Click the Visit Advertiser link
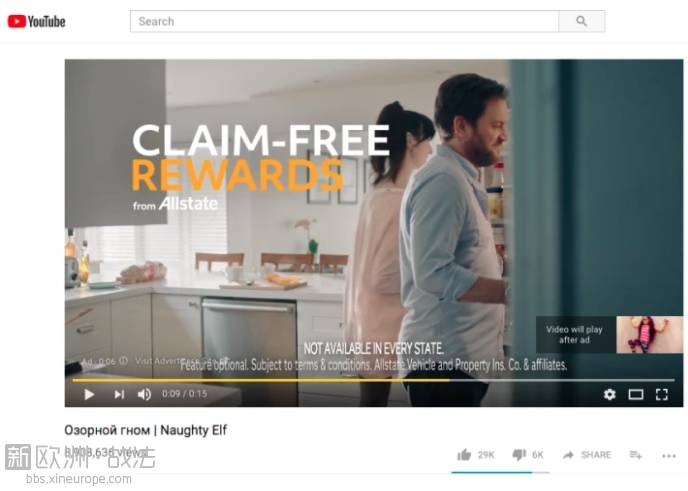 (159, 361)
